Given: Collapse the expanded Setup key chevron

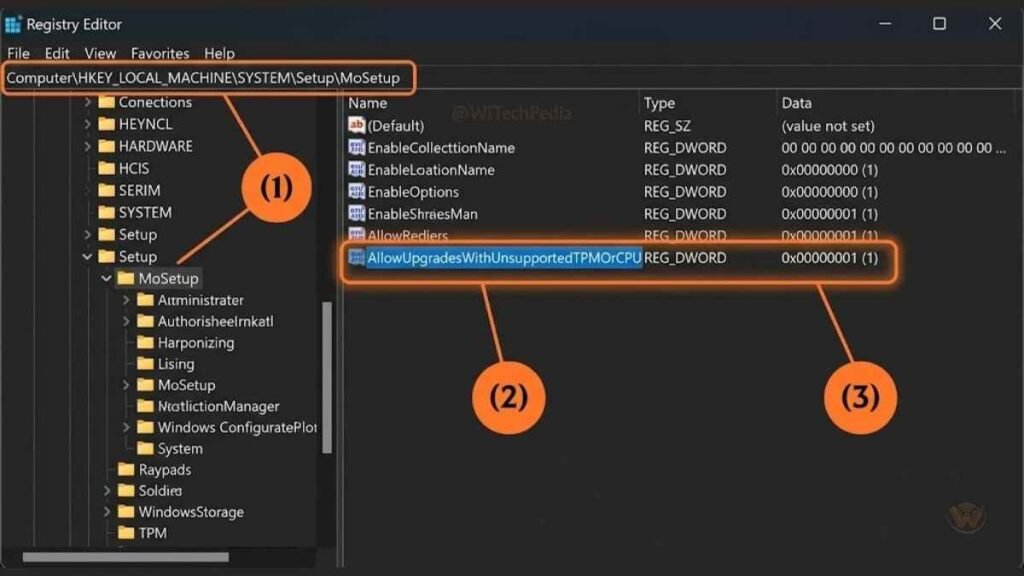Looking at the screenshot, I should click(x=88, y=257).
